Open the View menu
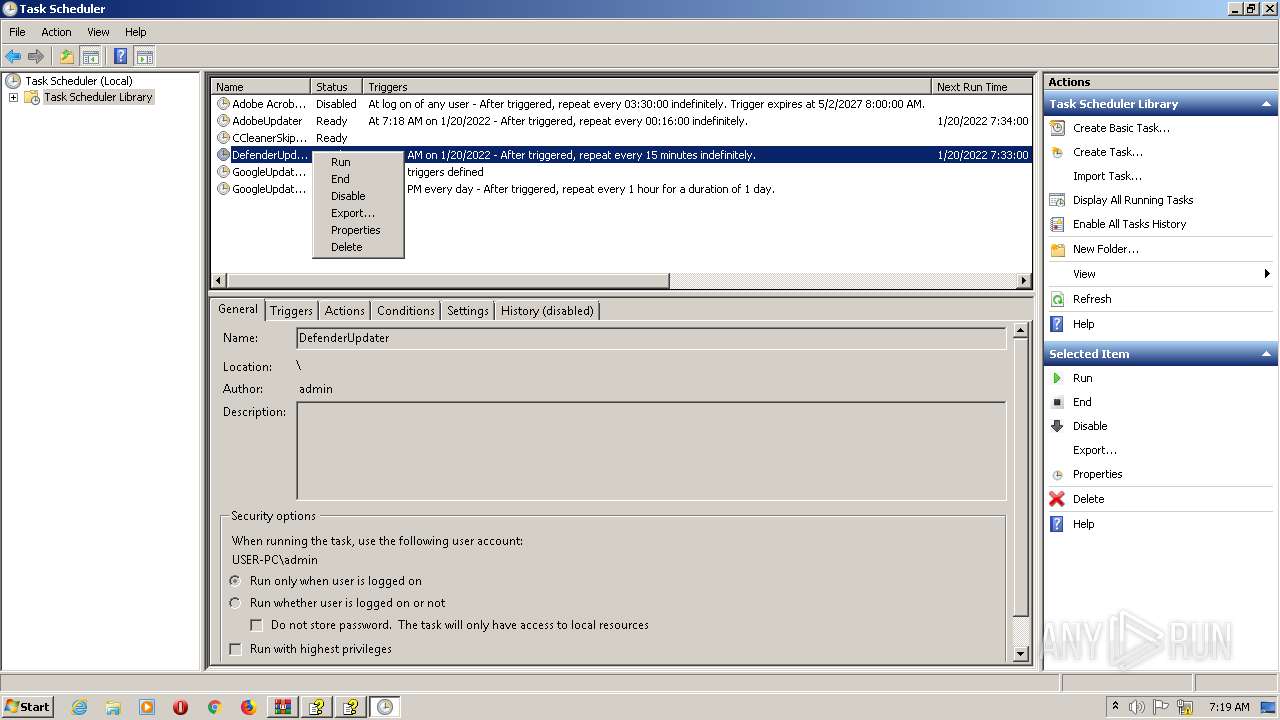This screenshot has height=720, width=1280. 98,32
